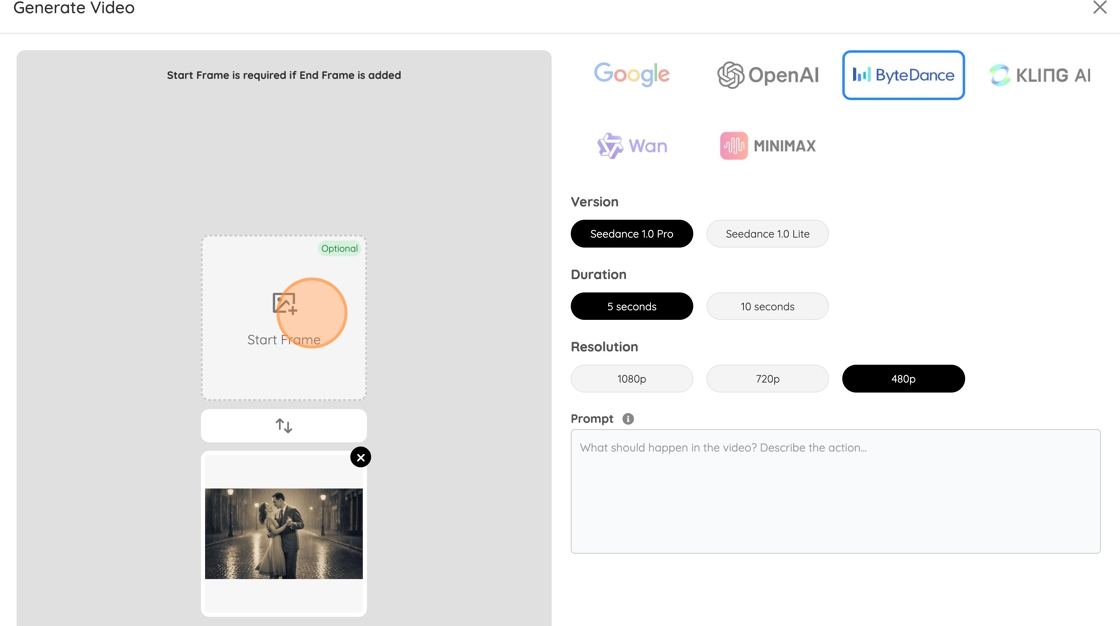Set duration to 5 seconds
Image resolution: width=1120 pixels, height=626 pixels.
tap(631, 307)
